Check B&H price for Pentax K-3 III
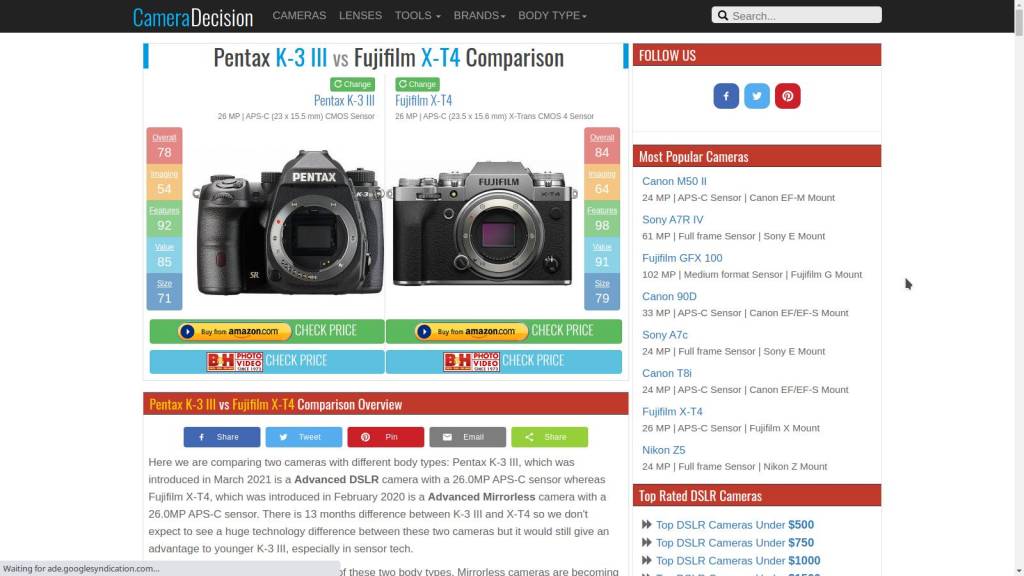The height and width of the screenshot is (576, 1024). [267, 361]
